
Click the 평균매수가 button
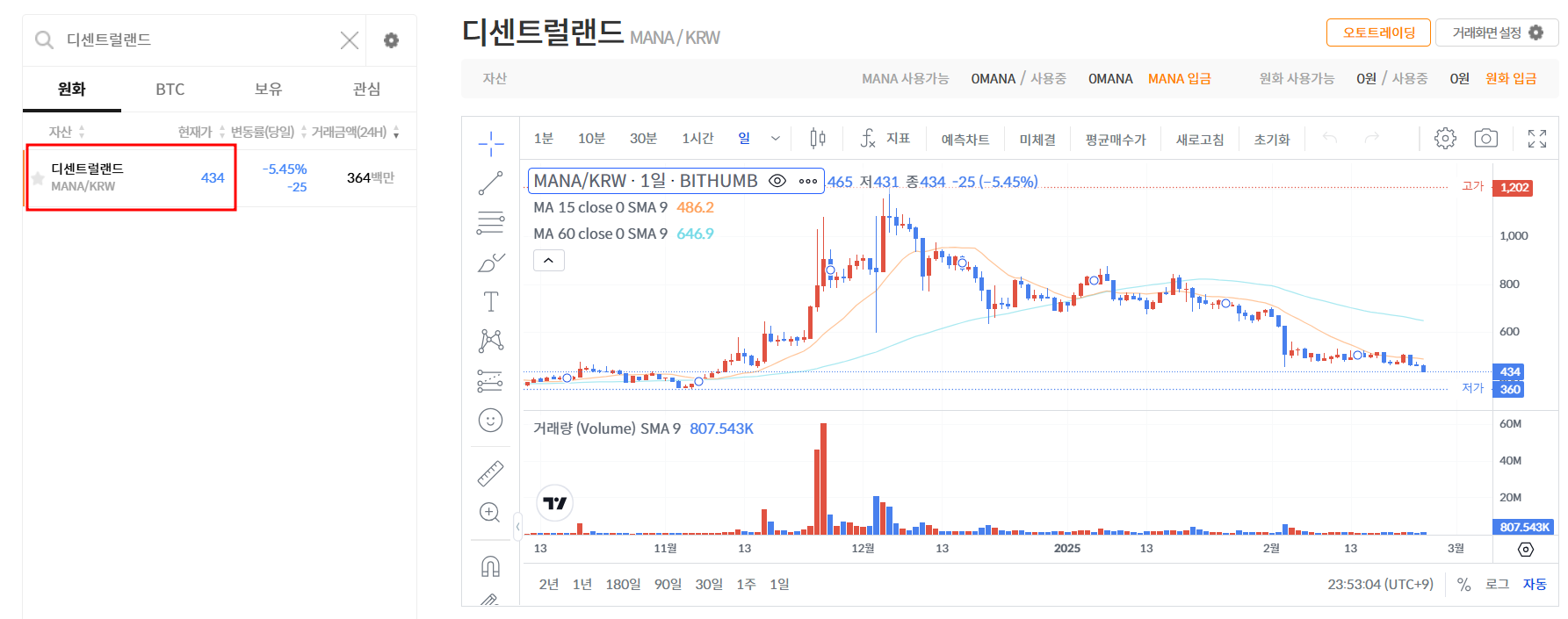[1116, 140]
